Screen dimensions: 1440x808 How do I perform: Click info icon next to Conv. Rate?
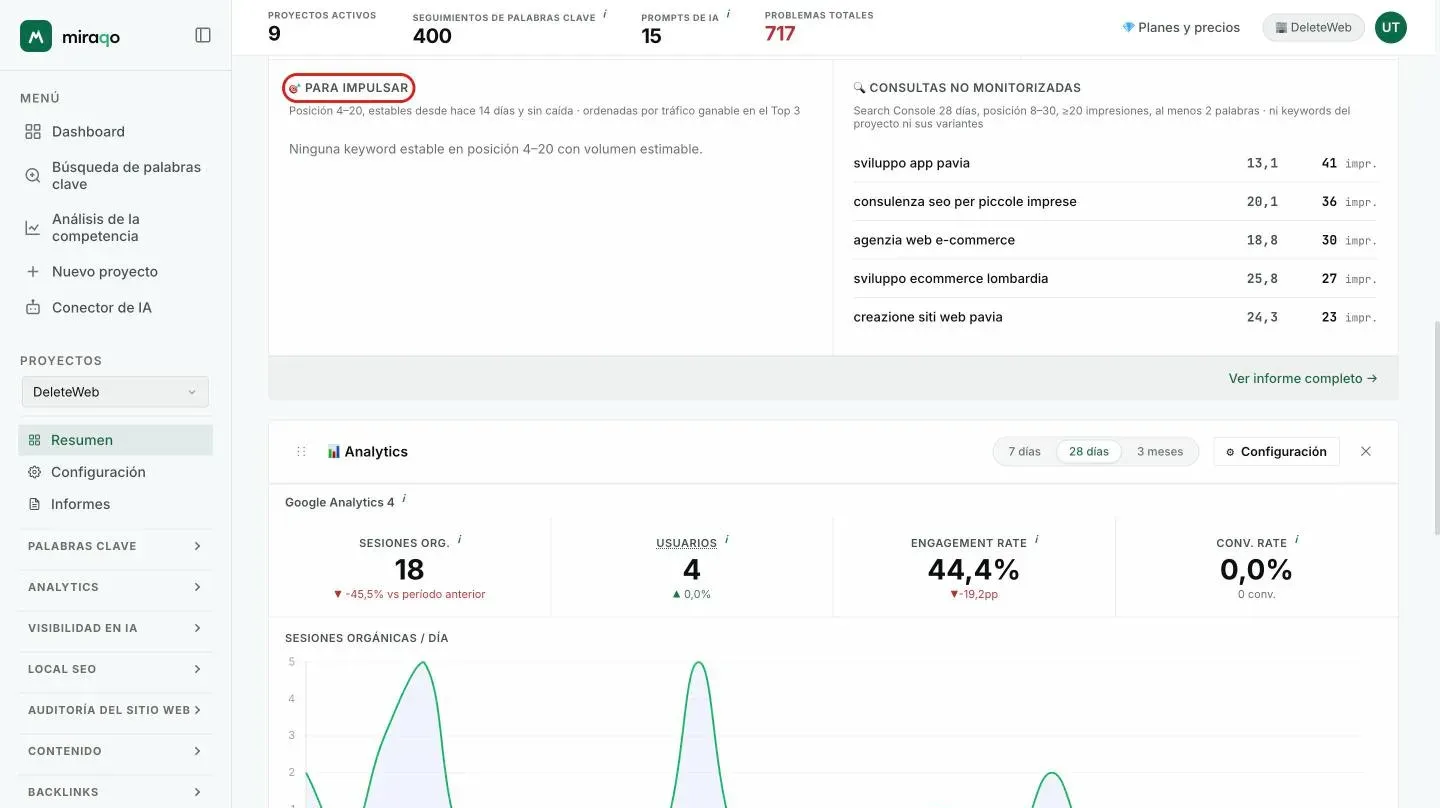(x=1296, y=540)
